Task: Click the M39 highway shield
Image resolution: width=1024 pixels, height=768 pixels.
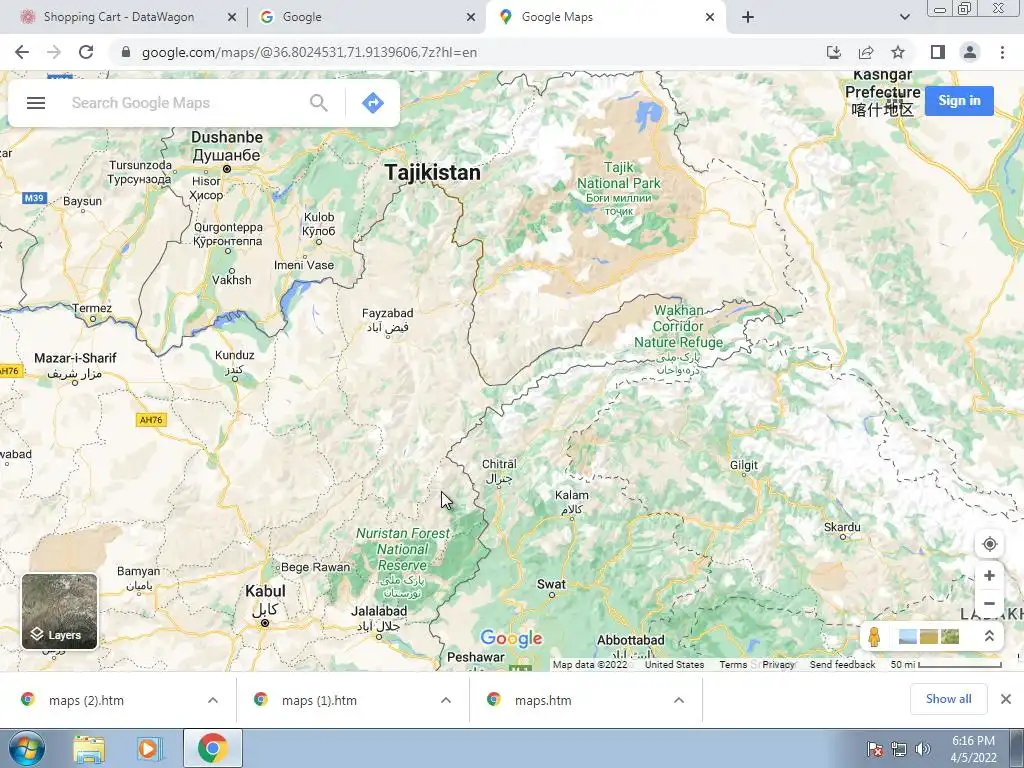Action: coord(33,198)
